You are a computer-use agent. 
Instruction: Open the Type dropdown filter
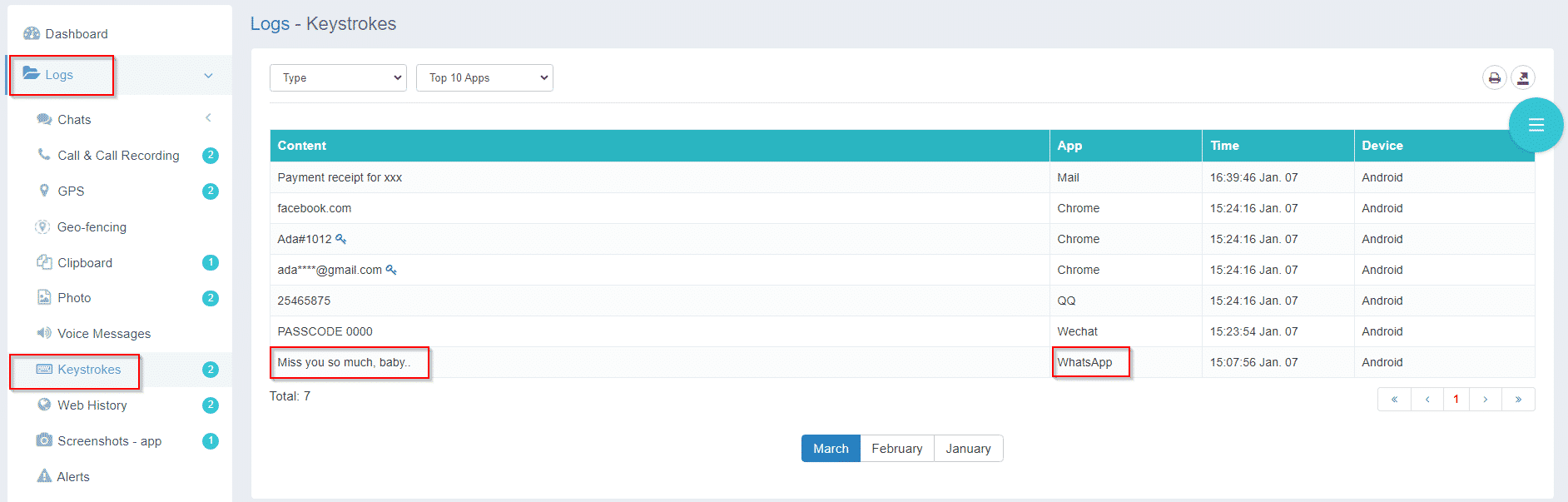[338, 78]
